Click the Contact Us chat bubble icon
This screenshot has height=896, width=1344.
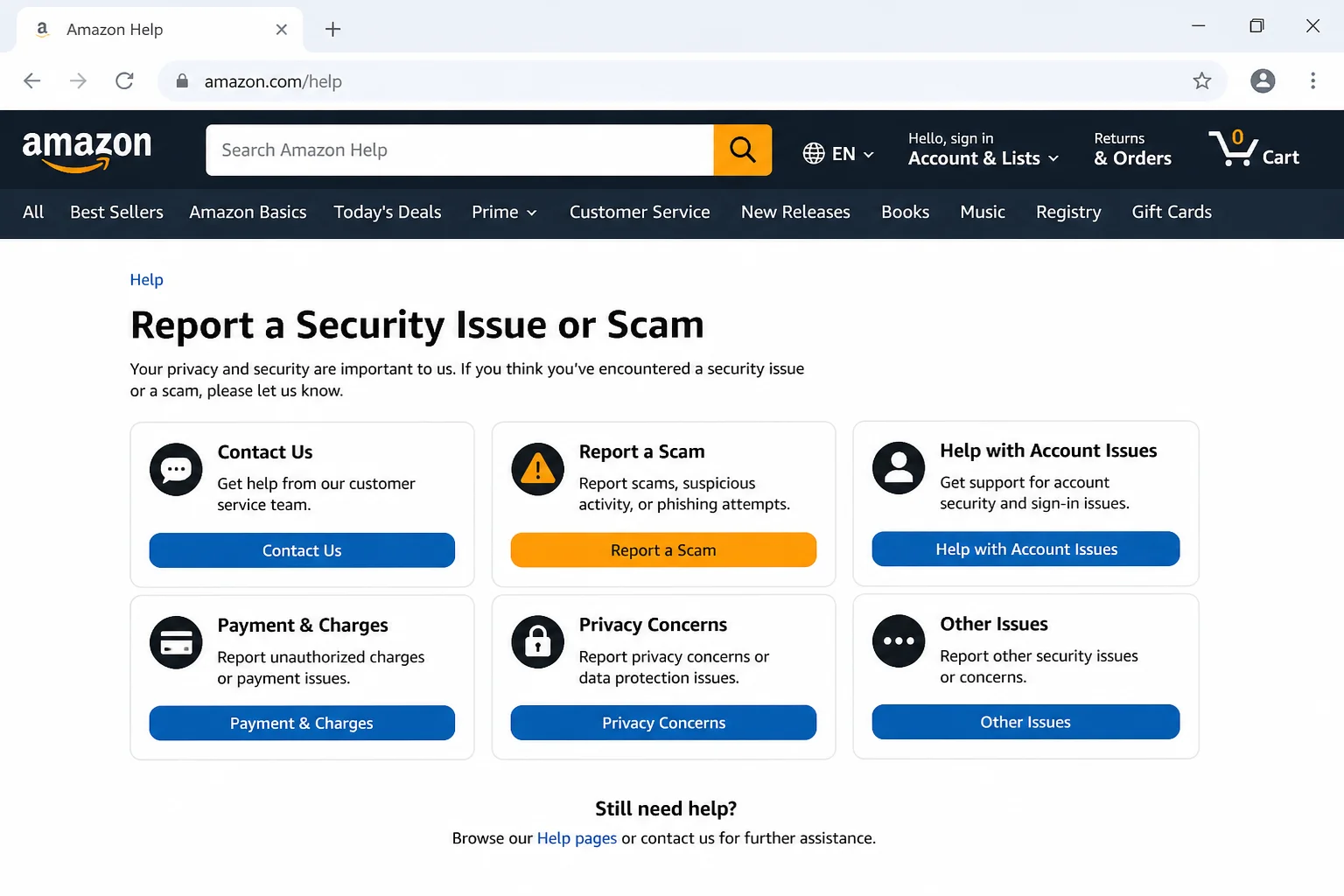coord(176,470)
